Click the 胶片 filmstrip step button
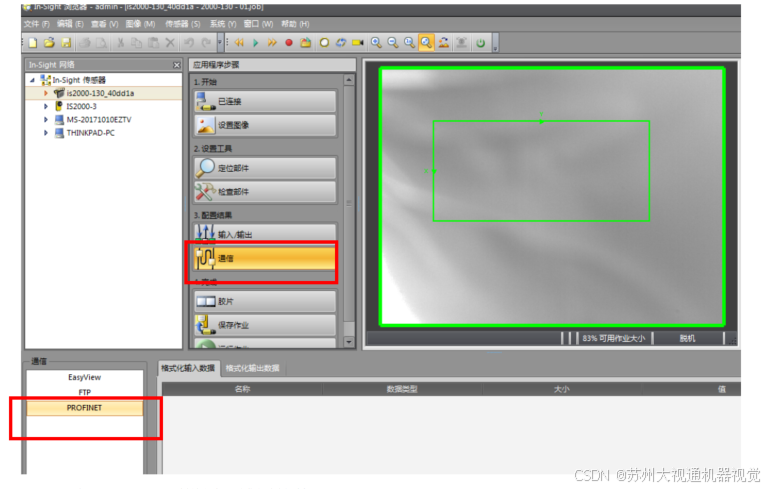This screenshot has height=489, width=768. click(x=265, y=301)
